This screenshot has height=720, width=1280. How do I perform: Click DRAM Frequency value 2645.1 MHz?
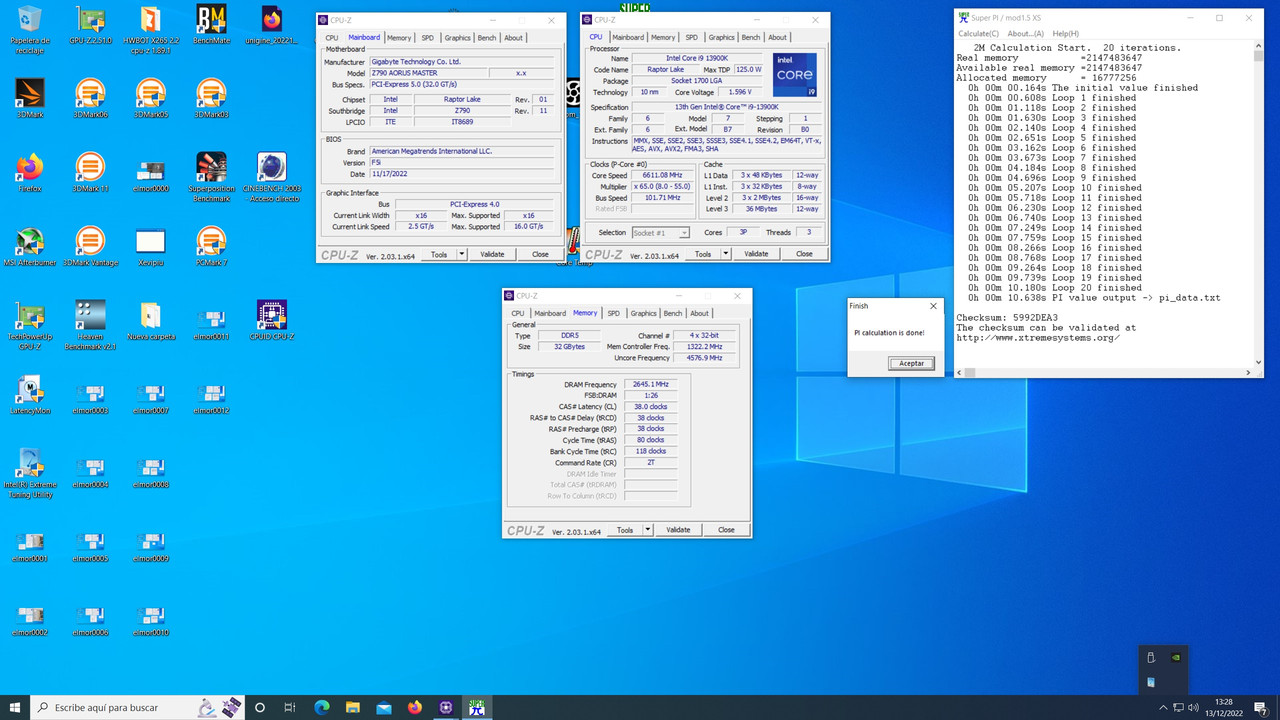[651, 384]
